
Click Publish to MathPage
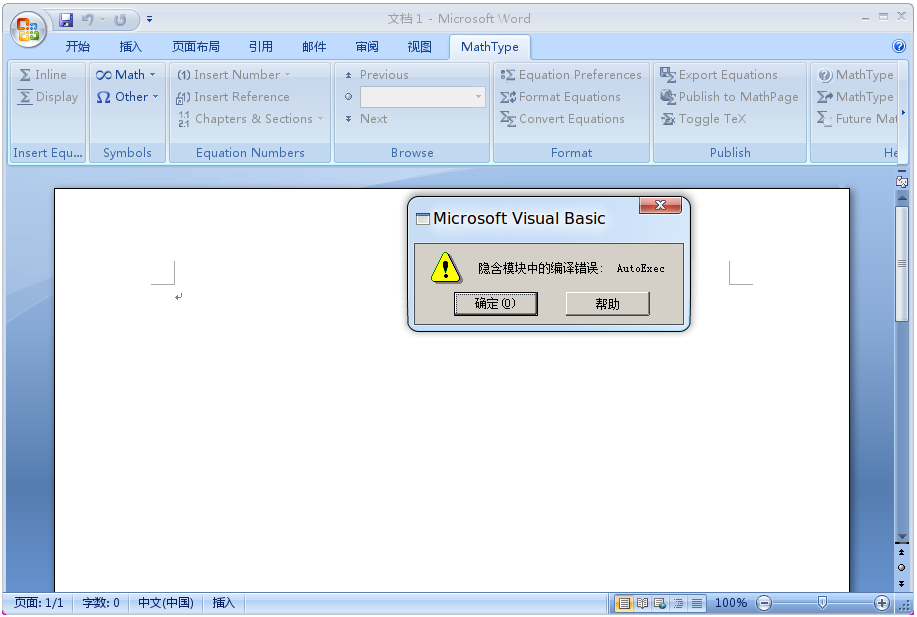coord(729,96)
